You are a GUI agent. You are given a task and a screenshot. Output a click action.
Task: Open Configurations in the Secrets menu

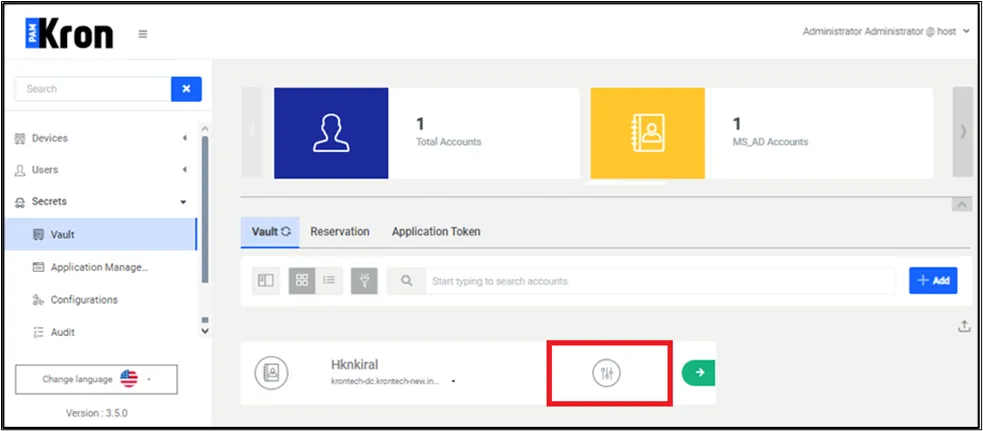pyautogui.click(x=84, y=300)
